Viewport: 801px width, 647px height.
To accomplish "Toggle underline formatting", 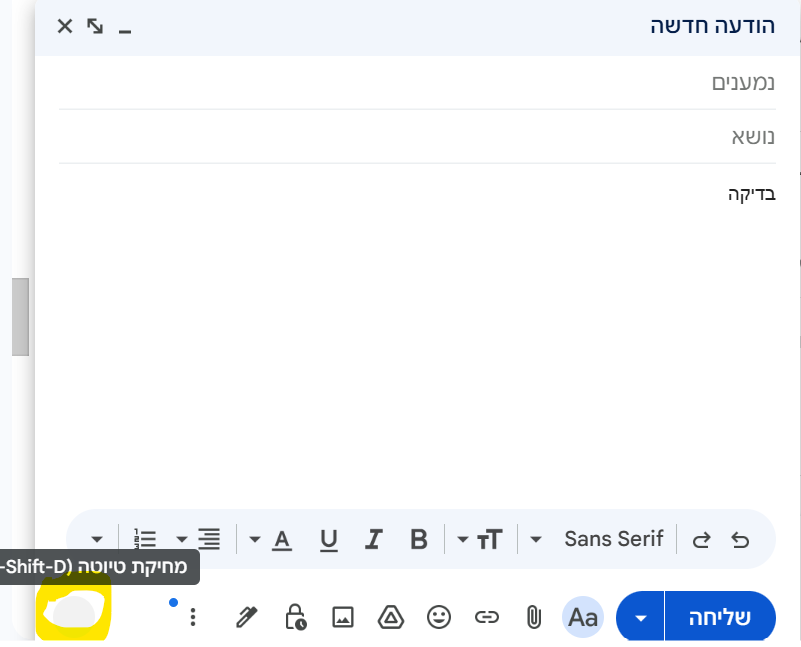I will tap(328, 540).
